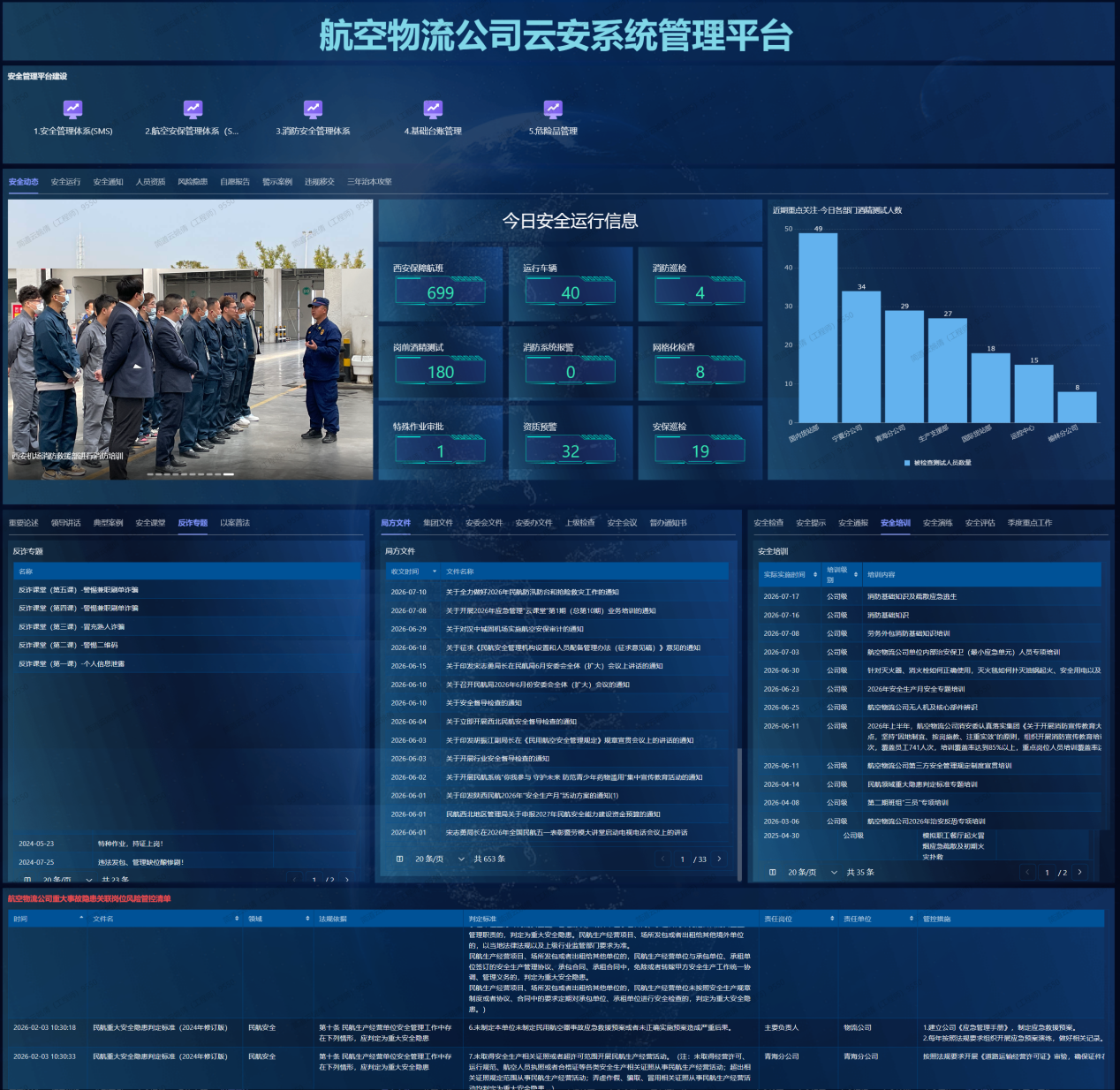The height and width of the screenshot is (1090, 1120).
Task: Open the 5.危险品管理 module icon
Action: 553,109
